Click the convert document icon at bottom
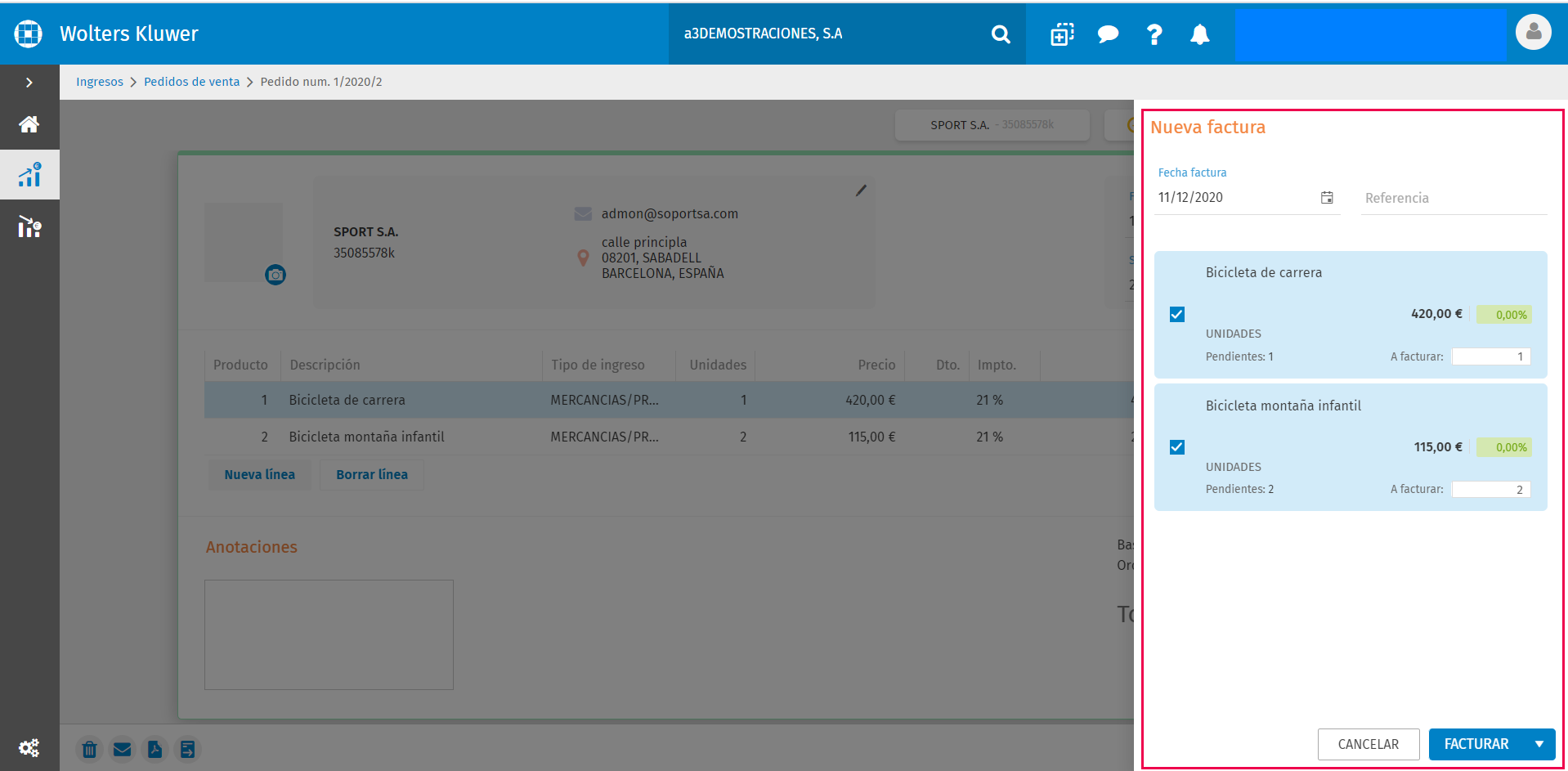 [x=187, y=749]
